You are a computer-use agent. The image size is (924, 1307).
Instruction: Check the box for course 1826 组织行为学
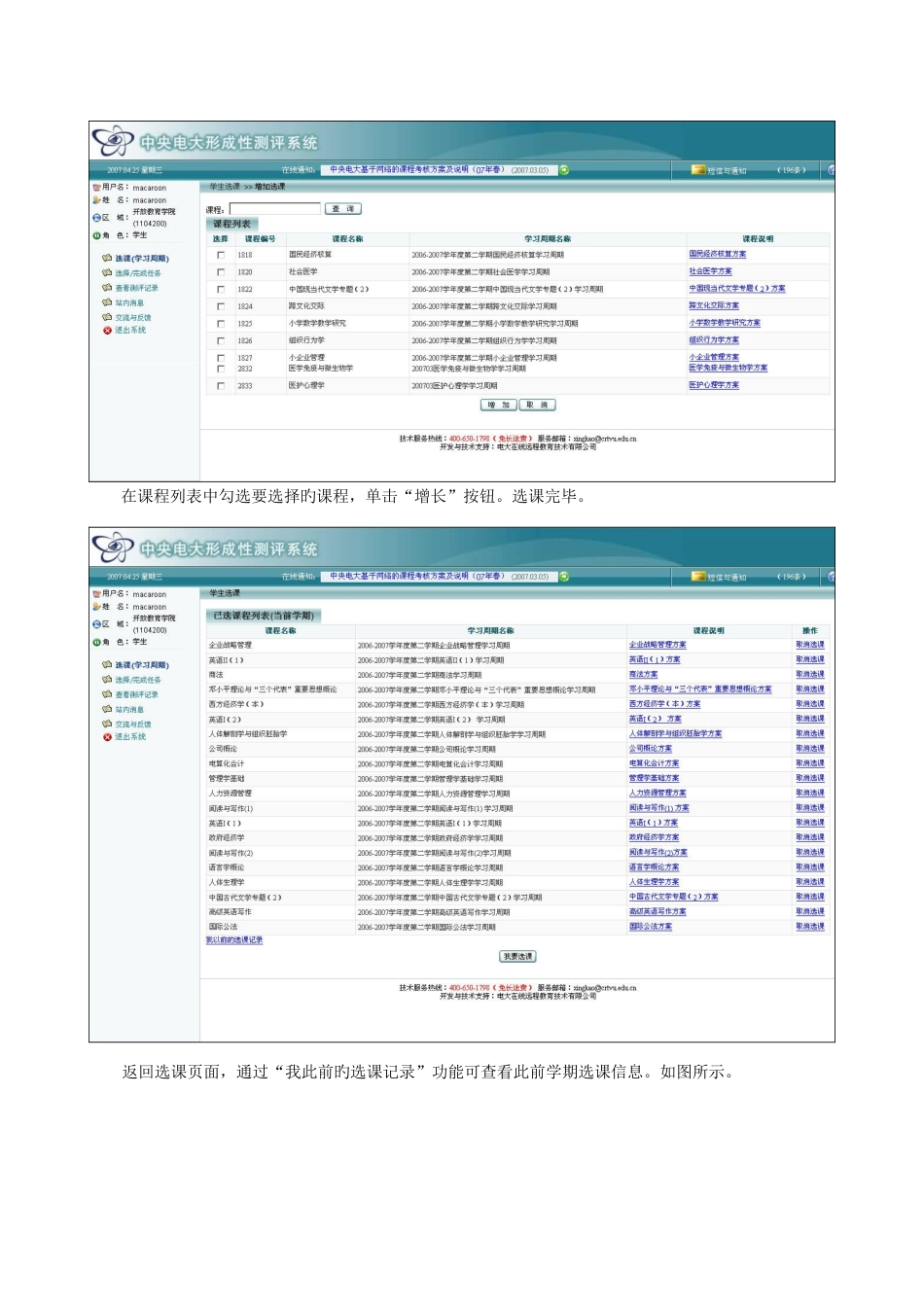pos(221,340)
